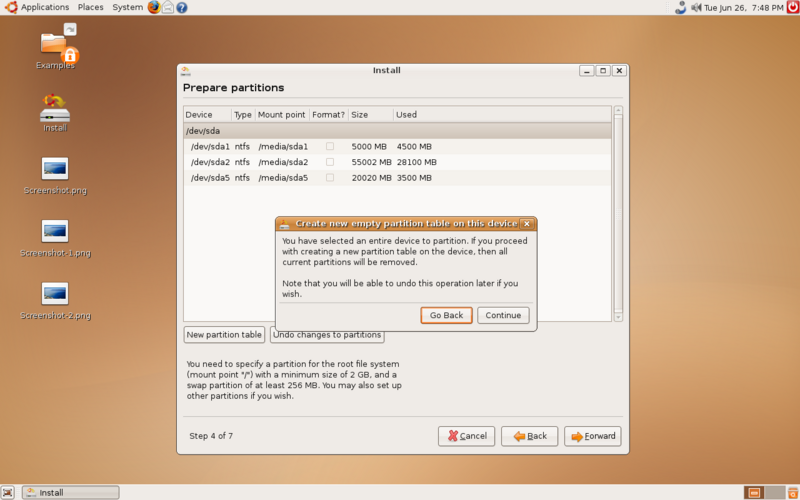Select Screenshot.png desktop file
Image resolution: width=800 pixels, height=500 pixels.
pyautogui.click(x=55, y=176)
